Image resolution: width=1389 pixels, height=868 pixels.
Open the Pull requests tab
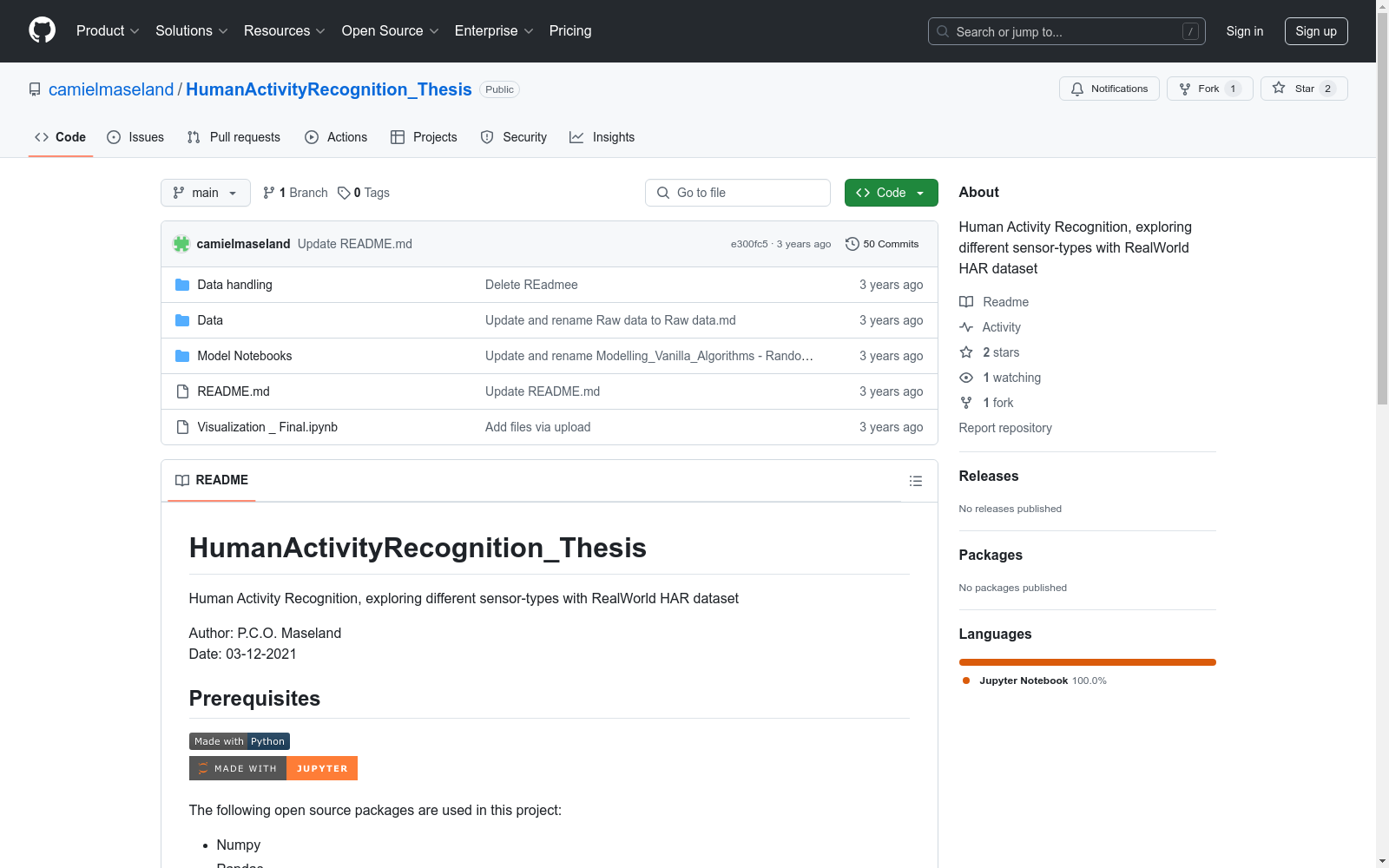coord(234,137)
